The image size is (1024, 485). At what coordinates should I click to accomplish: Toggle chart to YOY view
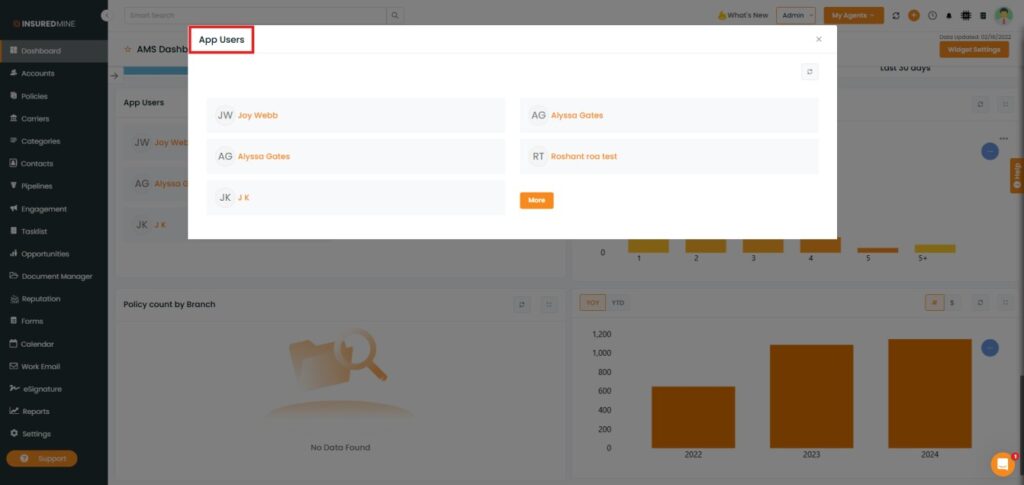coord(593,303)
